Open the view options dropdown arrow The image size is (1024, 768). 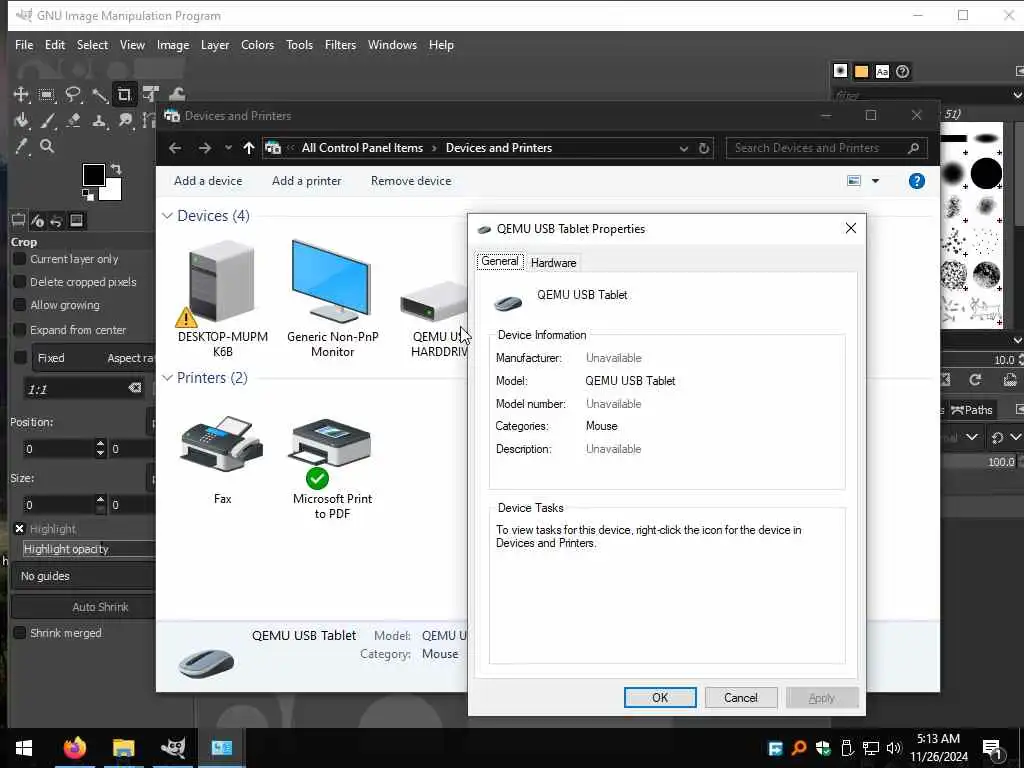[x=875, y=181]
